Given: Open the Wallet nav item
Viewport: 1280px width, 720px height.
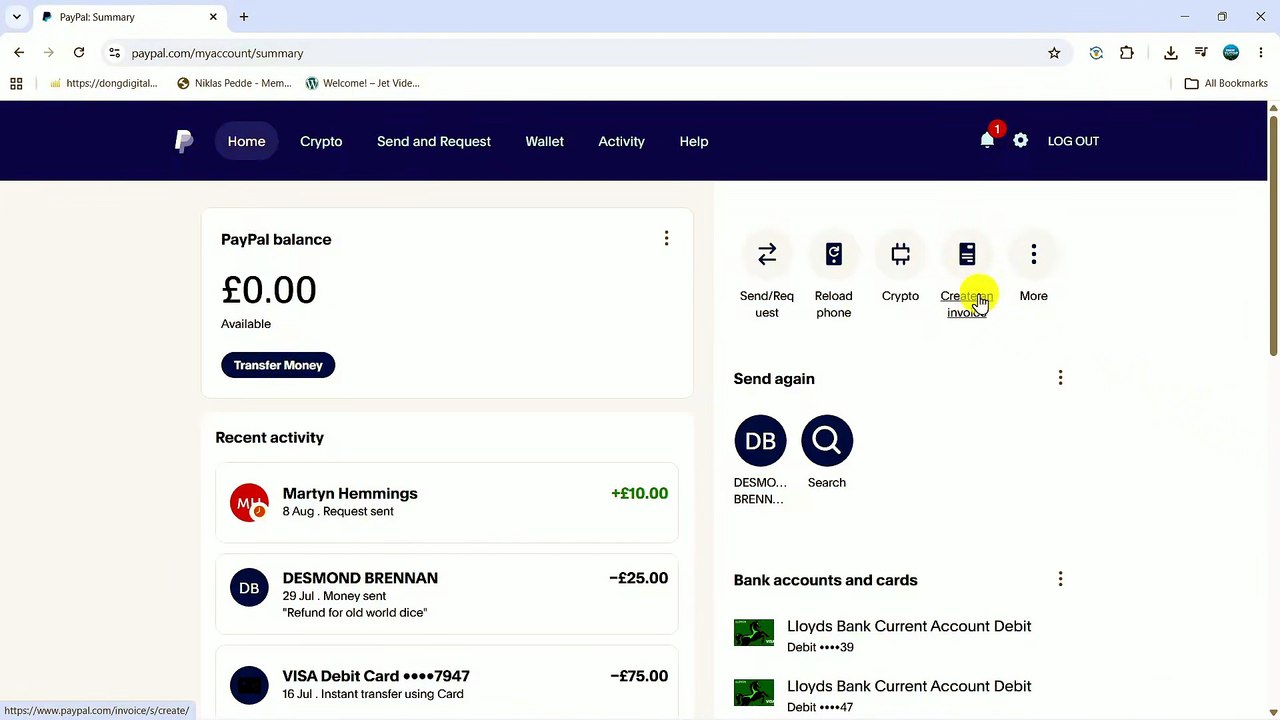Looking at the screenshot, I should [x=545, y=141].
